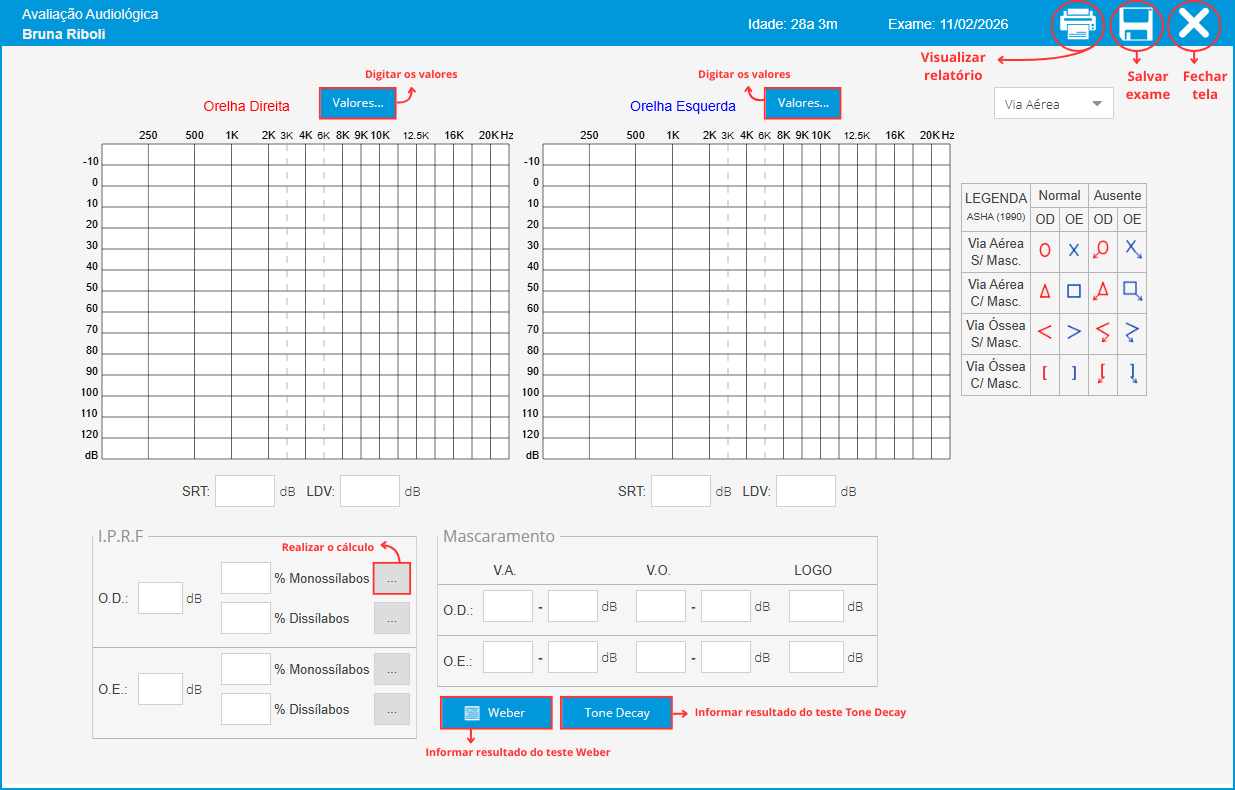
Task: Click the printer icon to view report
Action: (1076, 24)
